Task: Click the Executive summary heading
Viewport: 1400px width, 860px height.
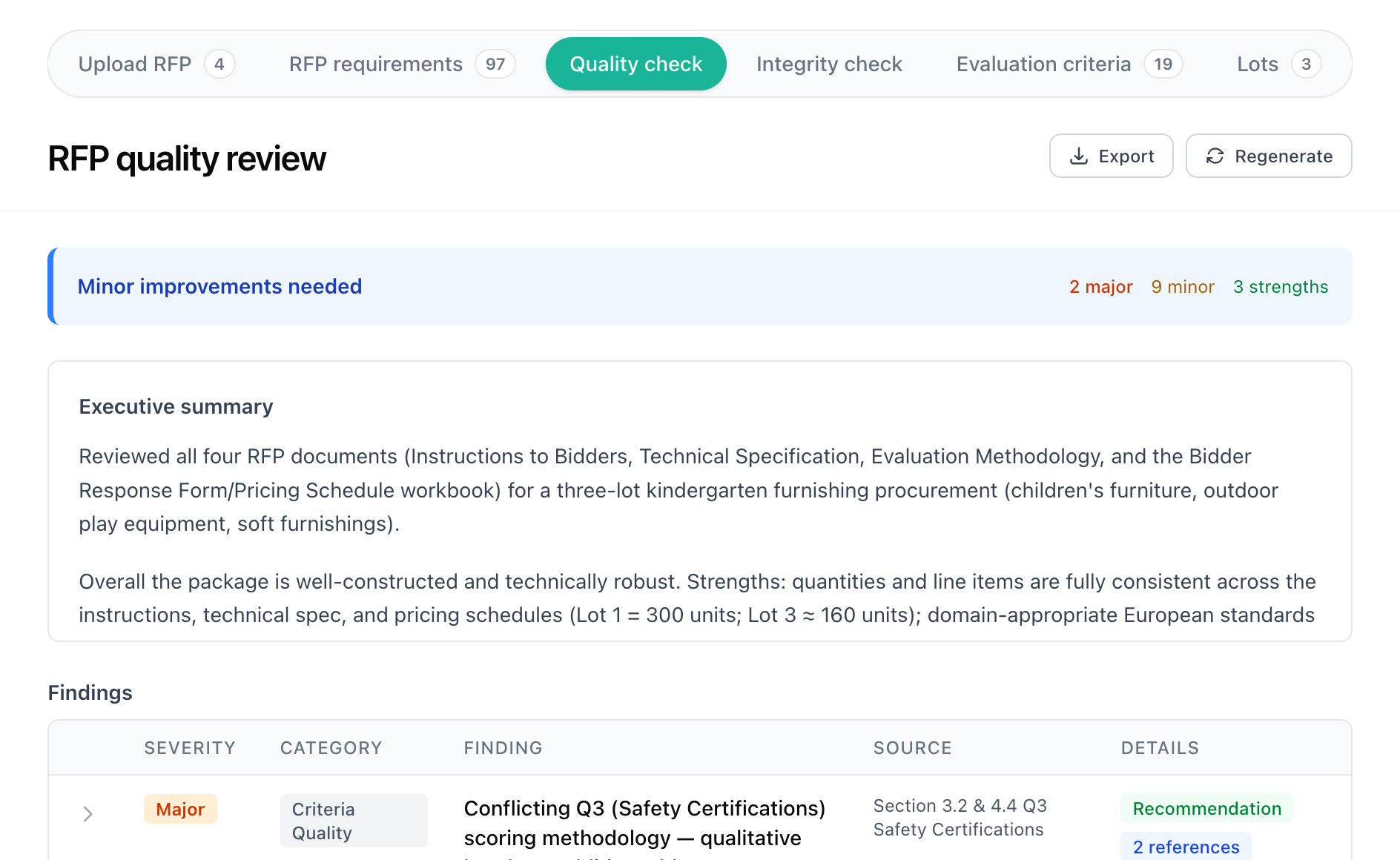Action: click(x=176, y=407)
